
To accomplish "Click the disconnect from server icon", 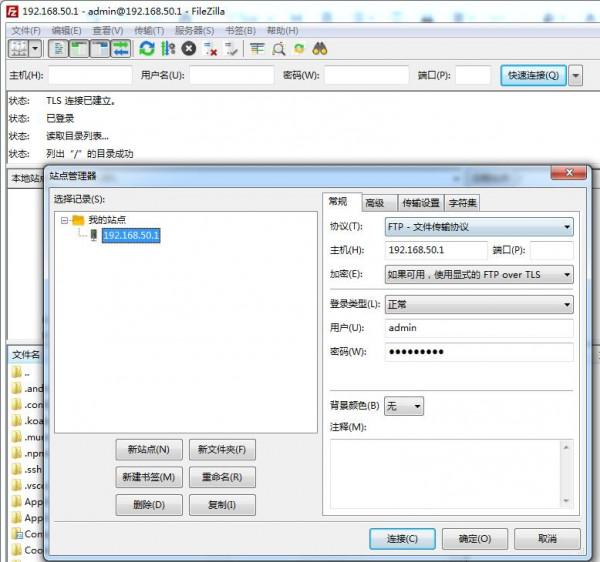I will click(210, 48).
